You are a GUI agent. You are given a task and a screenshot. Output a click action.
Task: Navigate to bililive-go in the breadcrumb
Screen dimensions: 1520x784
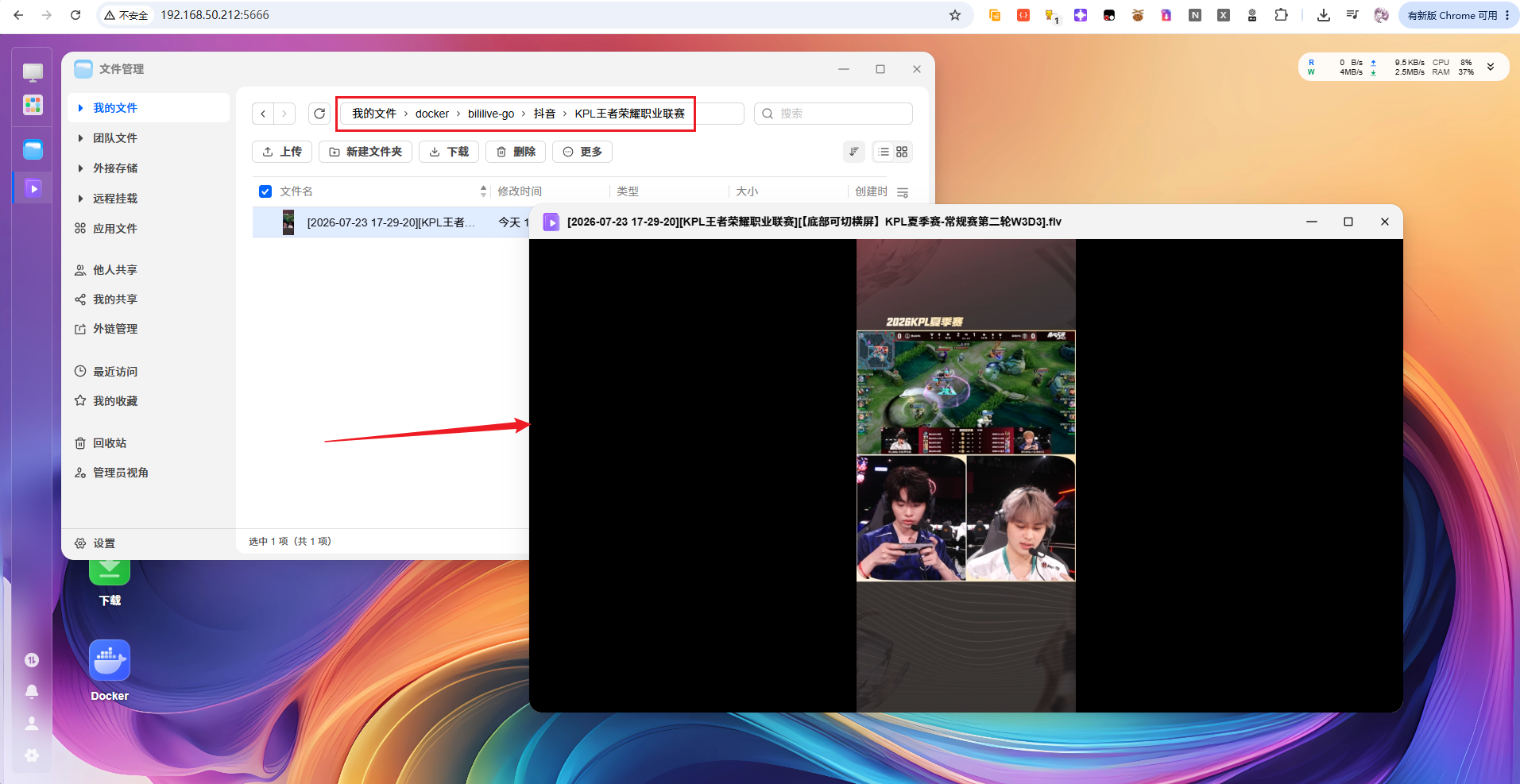tap(491, 114)
